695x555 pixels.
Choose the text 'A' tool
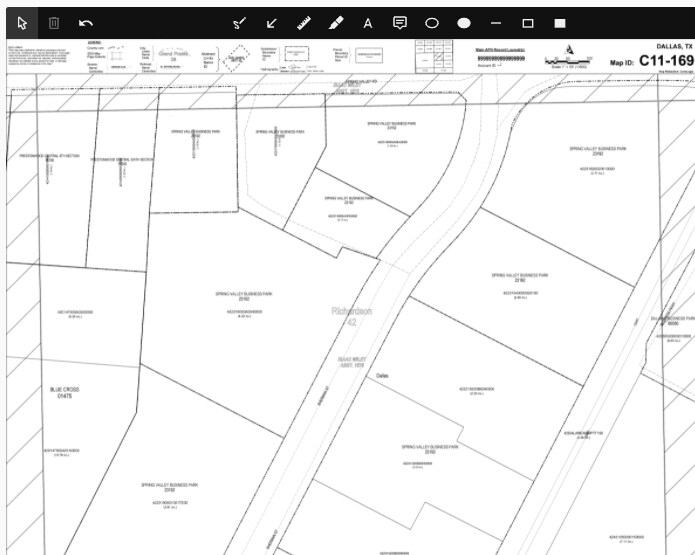click(367, 22)
